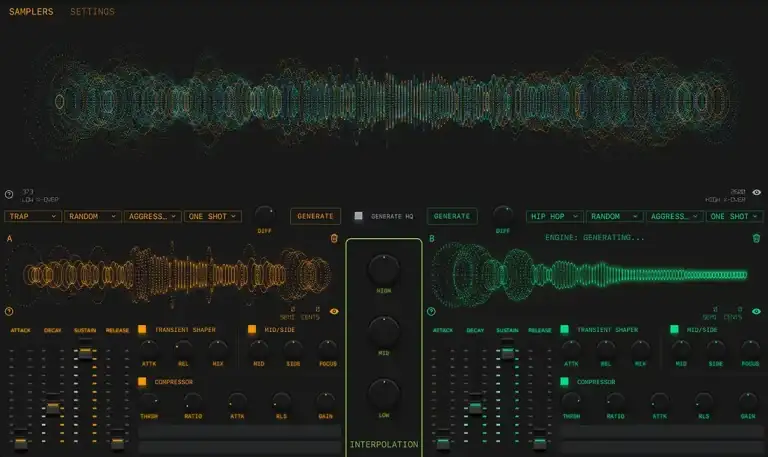
Task: Open the HIP HOP genre dropdown
Action: click(x=554, y=216)
